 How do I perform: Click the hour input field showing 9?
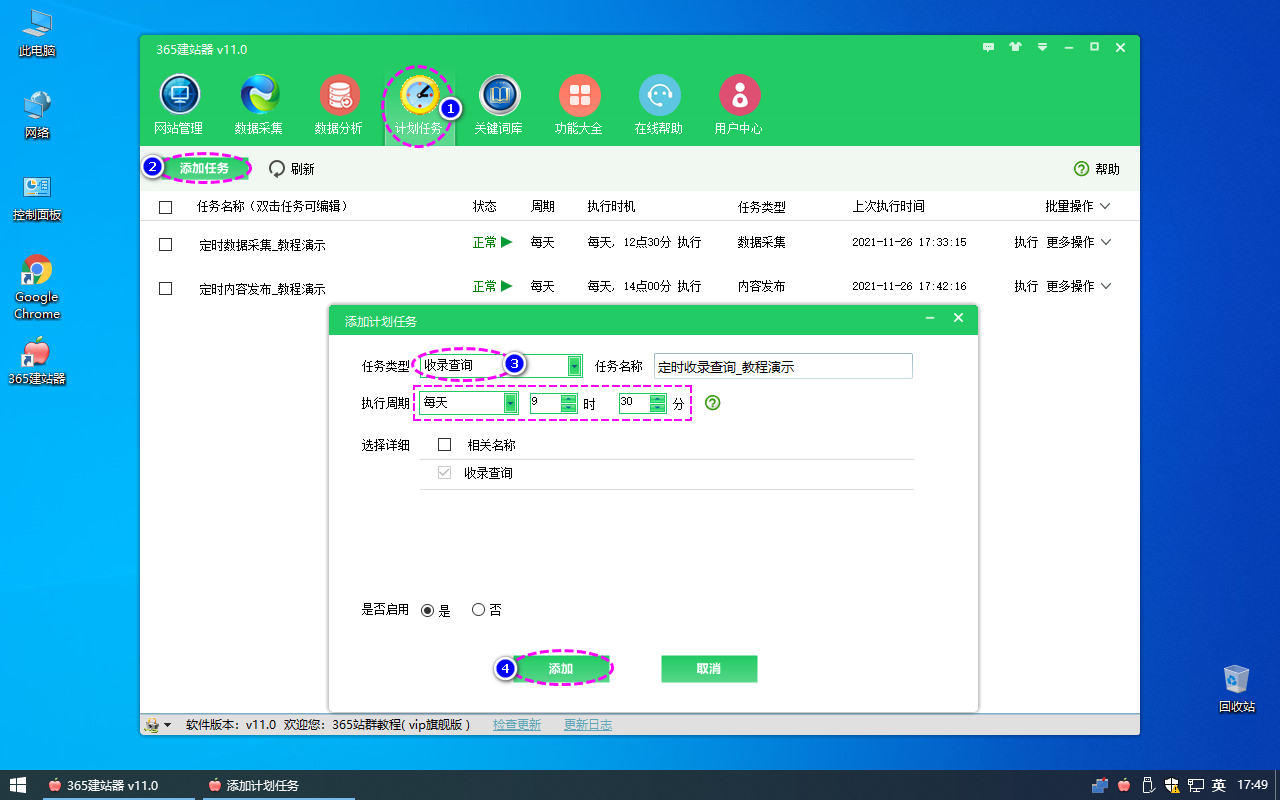pyautogui.click(x=546, y=403)
